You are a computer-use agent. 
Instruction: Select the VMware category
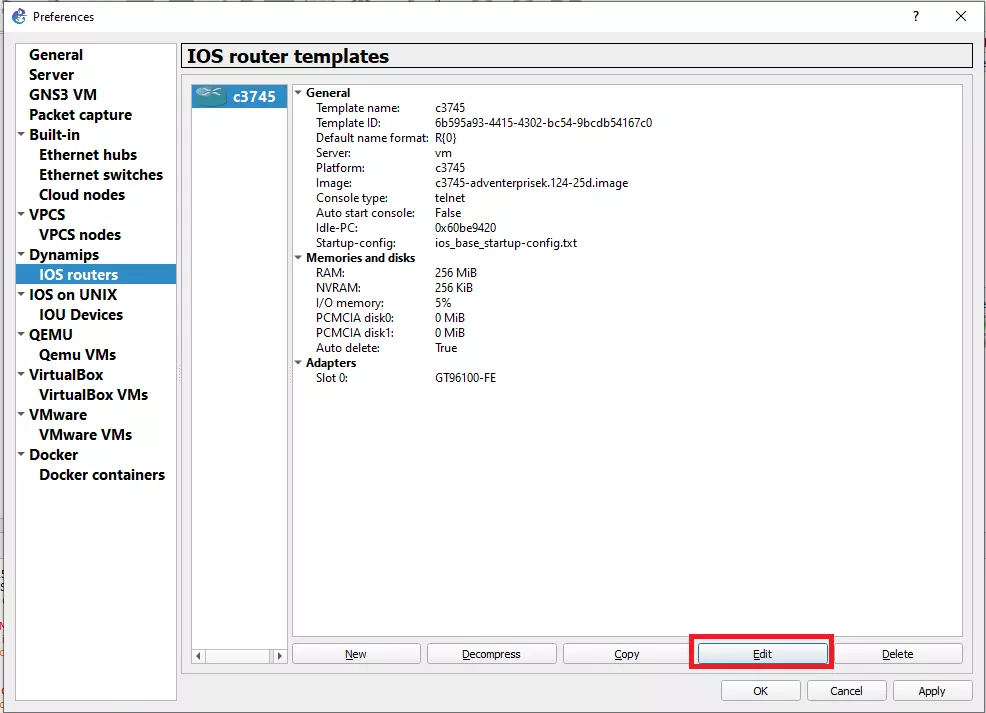pyautogui.click(x=58, y=415)
